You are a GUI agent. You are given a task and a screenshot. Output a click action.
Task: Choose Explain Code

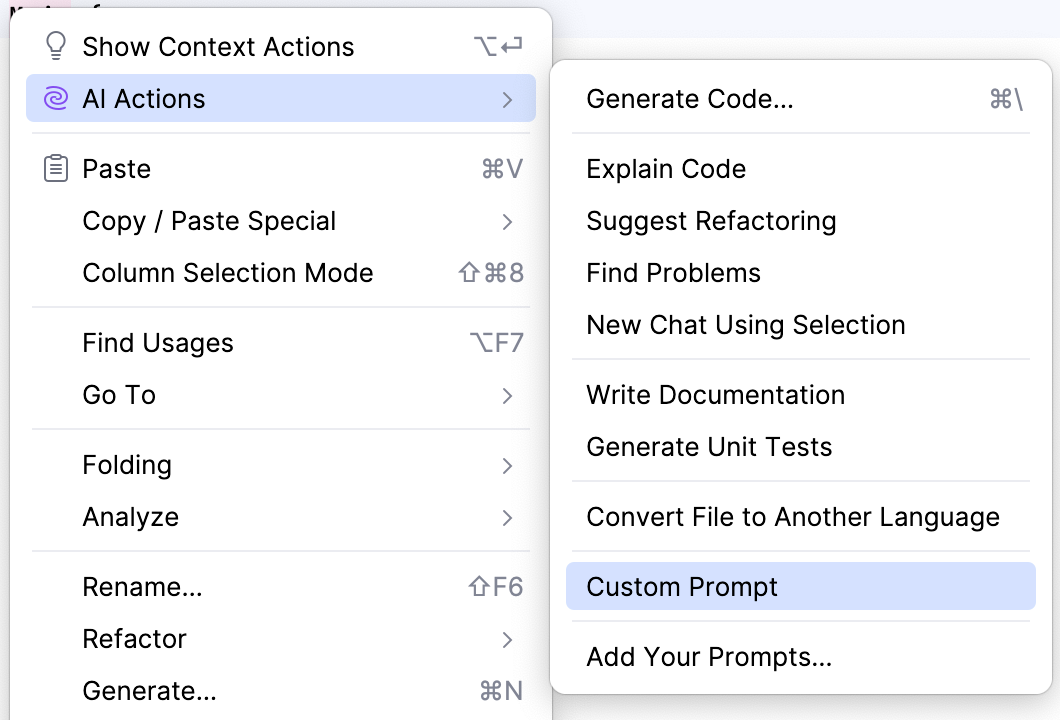(x=666, y=169)
